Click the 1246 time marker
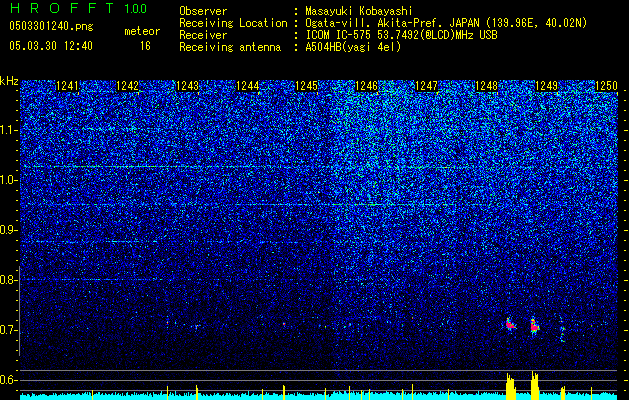The width and height of the screenshot is (629, 400). [366, 86]
